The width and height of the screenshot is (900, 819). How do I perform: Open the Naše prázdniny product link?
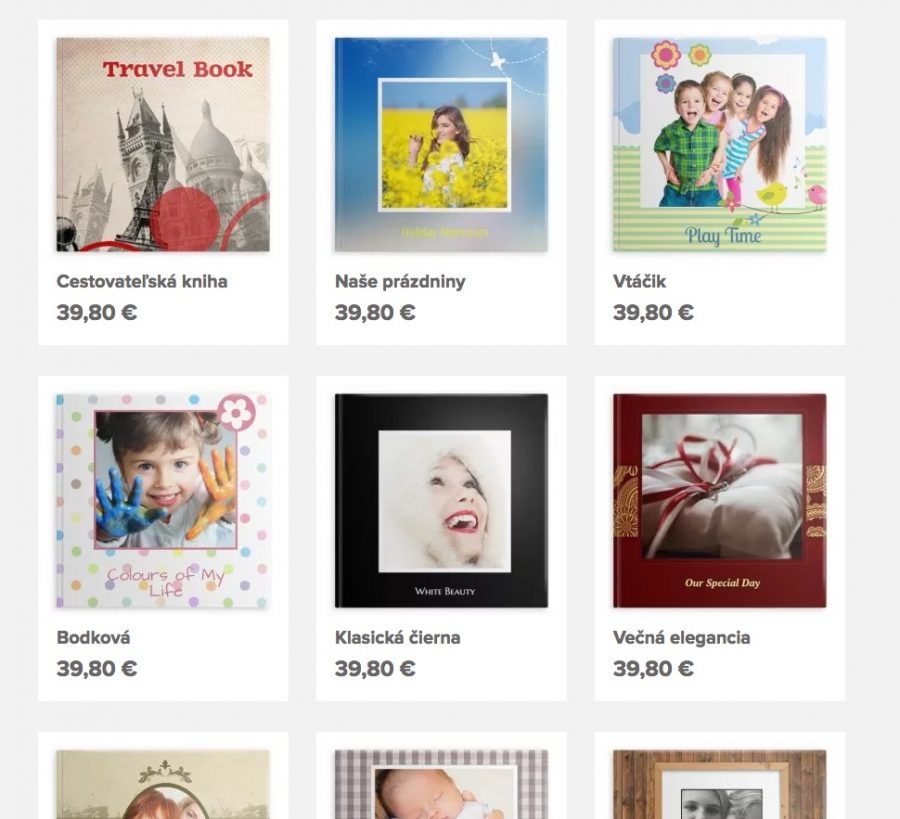400,282
